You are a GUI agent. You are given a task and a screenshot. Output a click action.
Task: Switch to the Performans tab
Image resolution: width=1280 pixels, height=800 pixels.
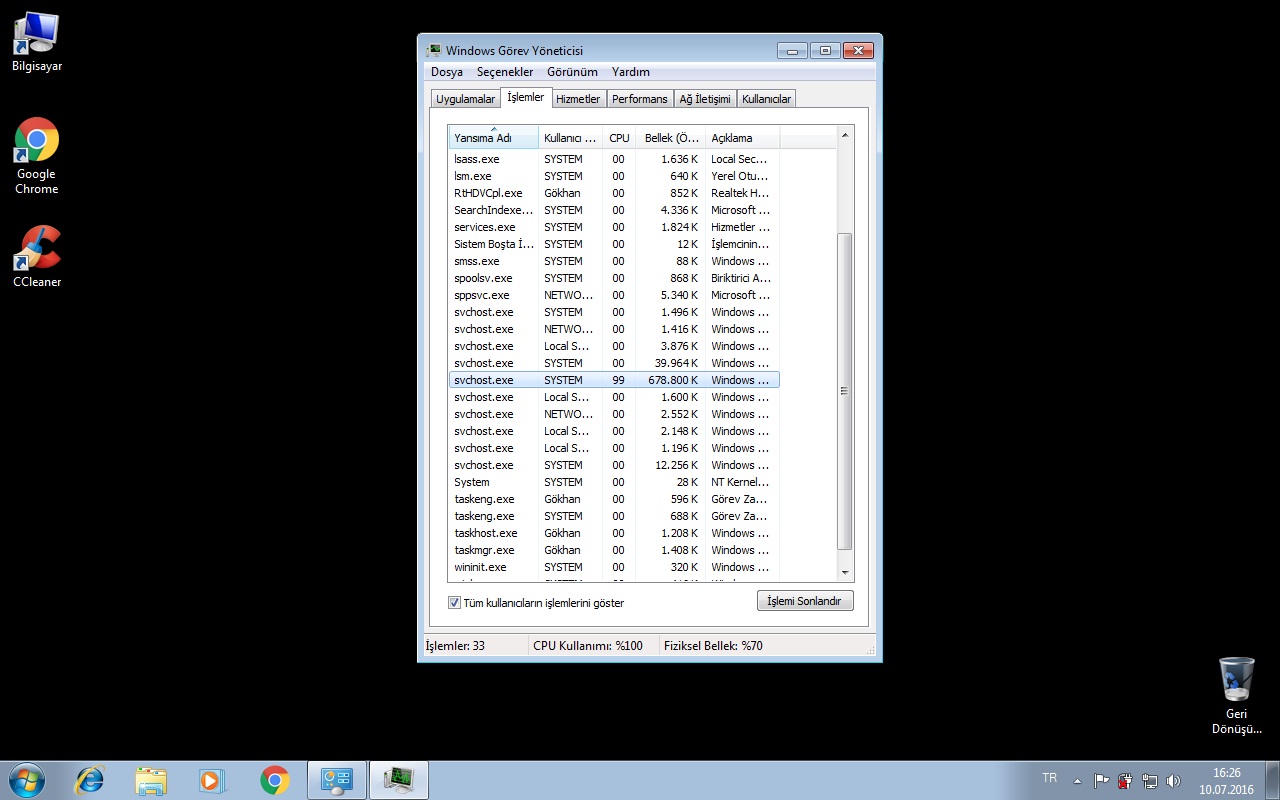coord(640,99)
